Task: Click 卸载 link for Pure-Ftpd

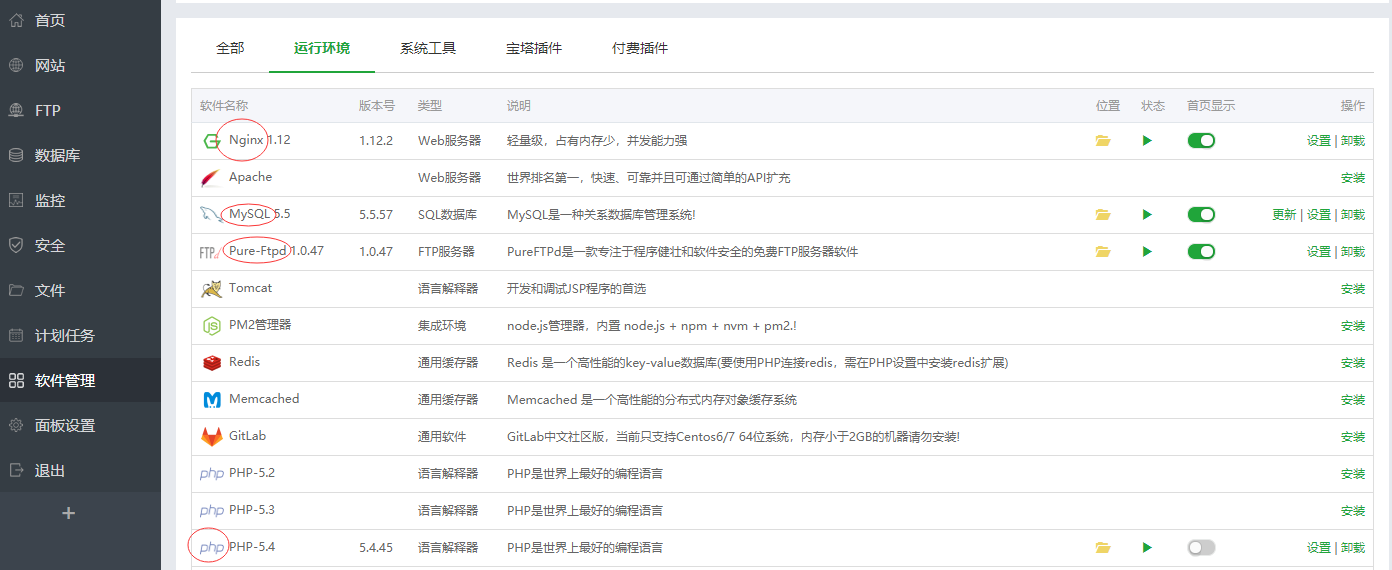Action: coord(1353,252)
